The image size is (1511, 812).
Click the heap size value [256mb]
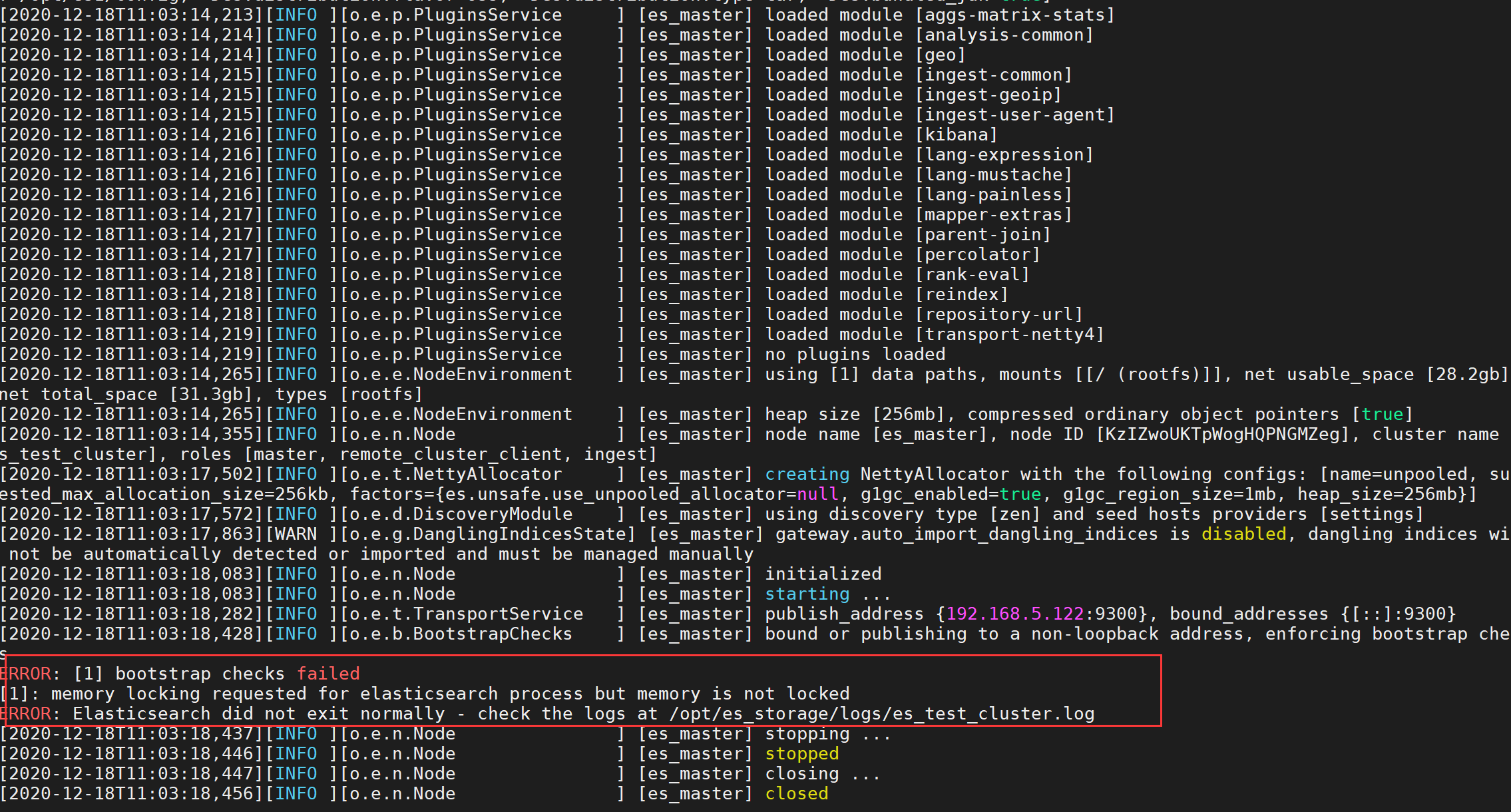[x=909, y=414]
